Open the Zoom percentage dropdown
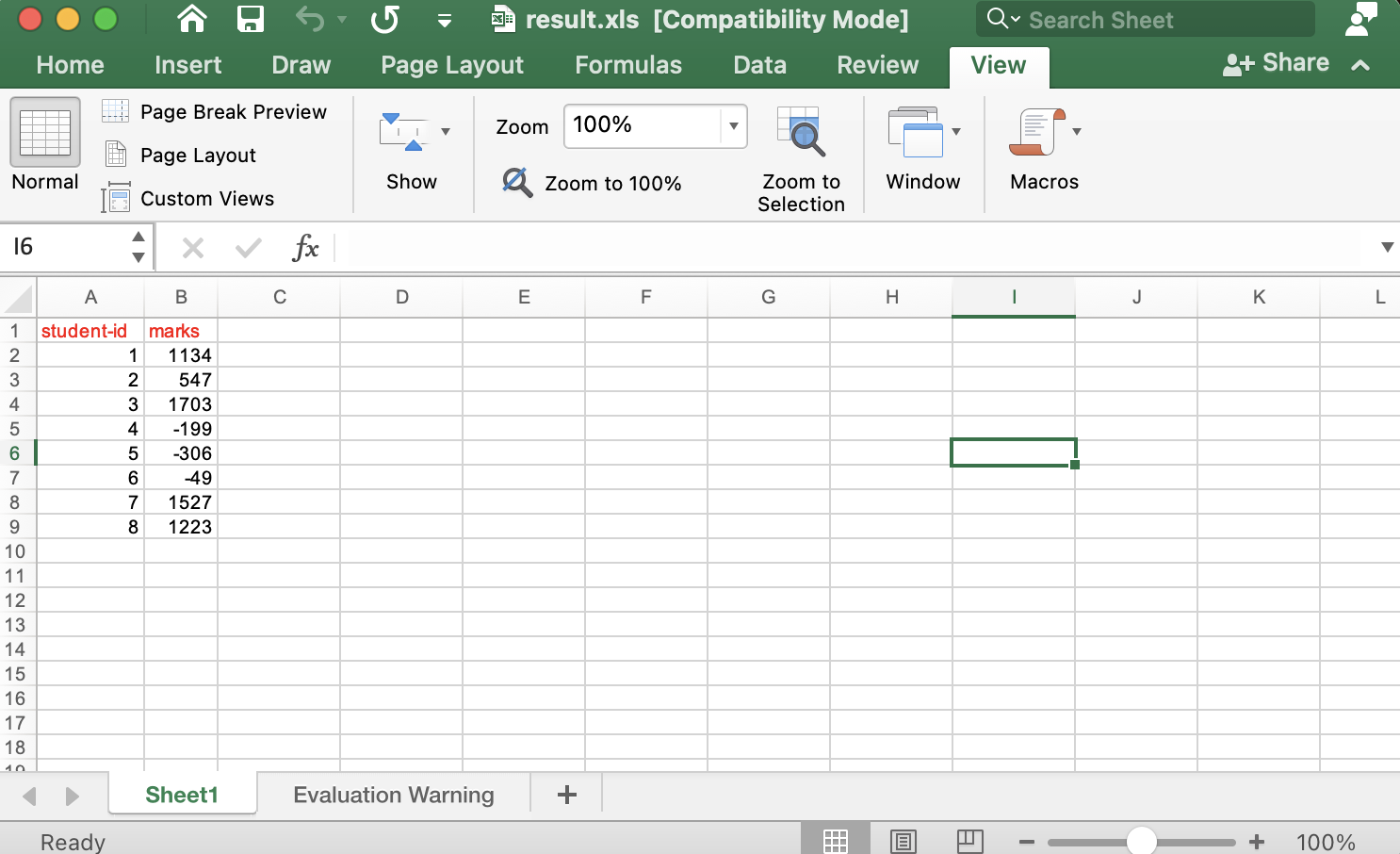 point(733,126)
